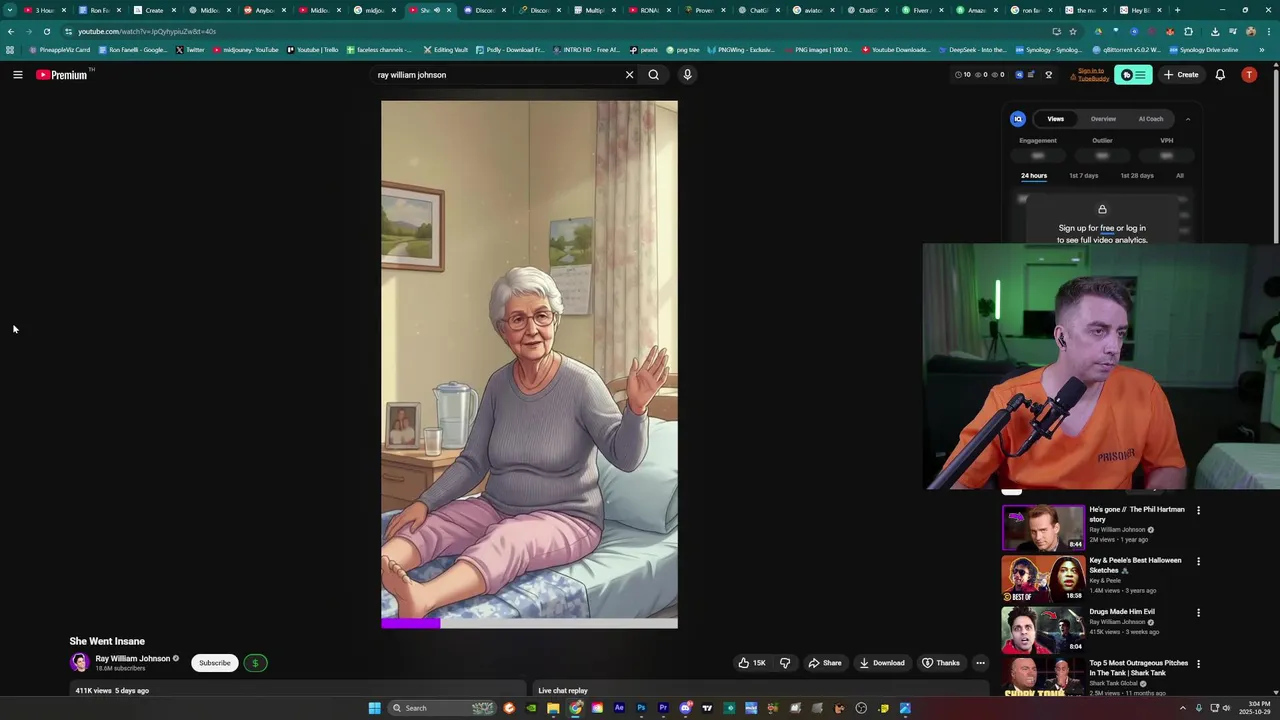Viewport: 1280px width, 720px height.
Task: Open the account avatar menu
Action: click(1249, 75)
